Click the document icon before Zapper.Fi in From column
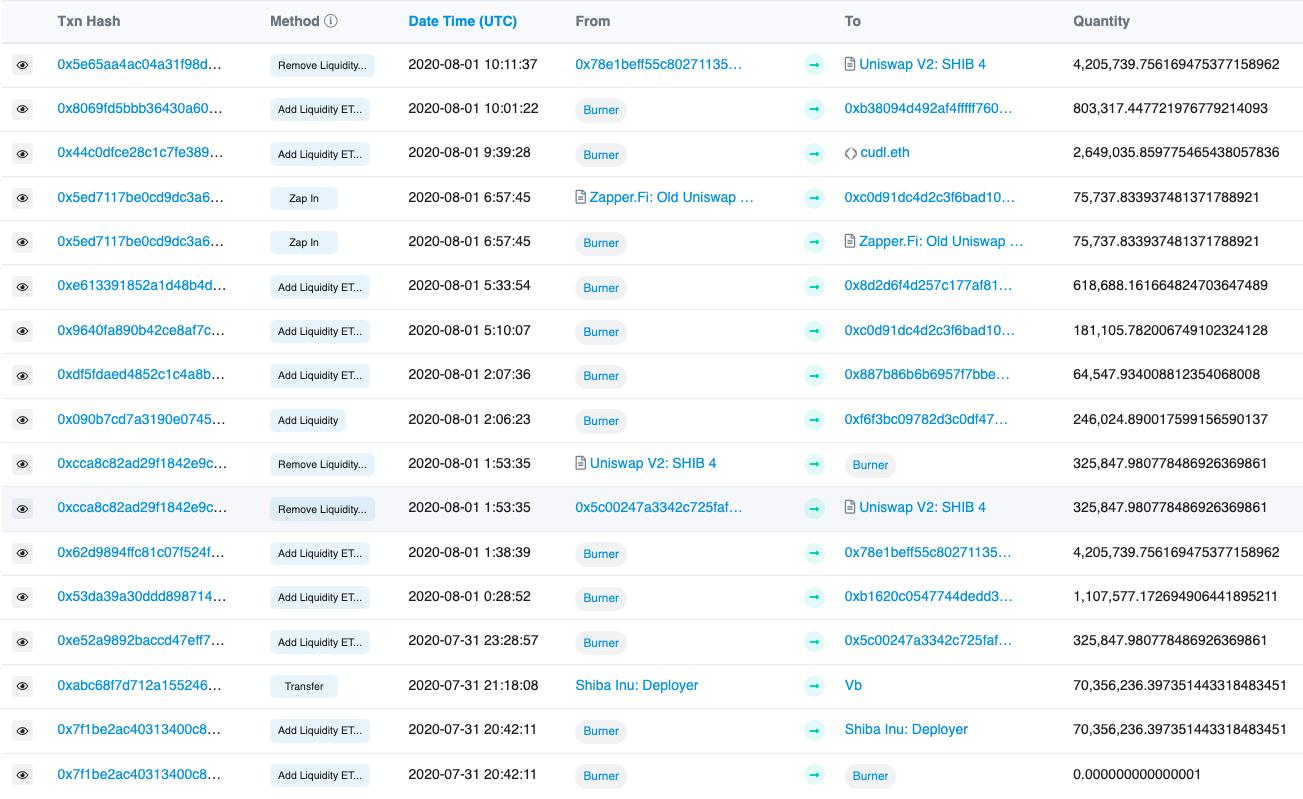 tap(581, 198)
